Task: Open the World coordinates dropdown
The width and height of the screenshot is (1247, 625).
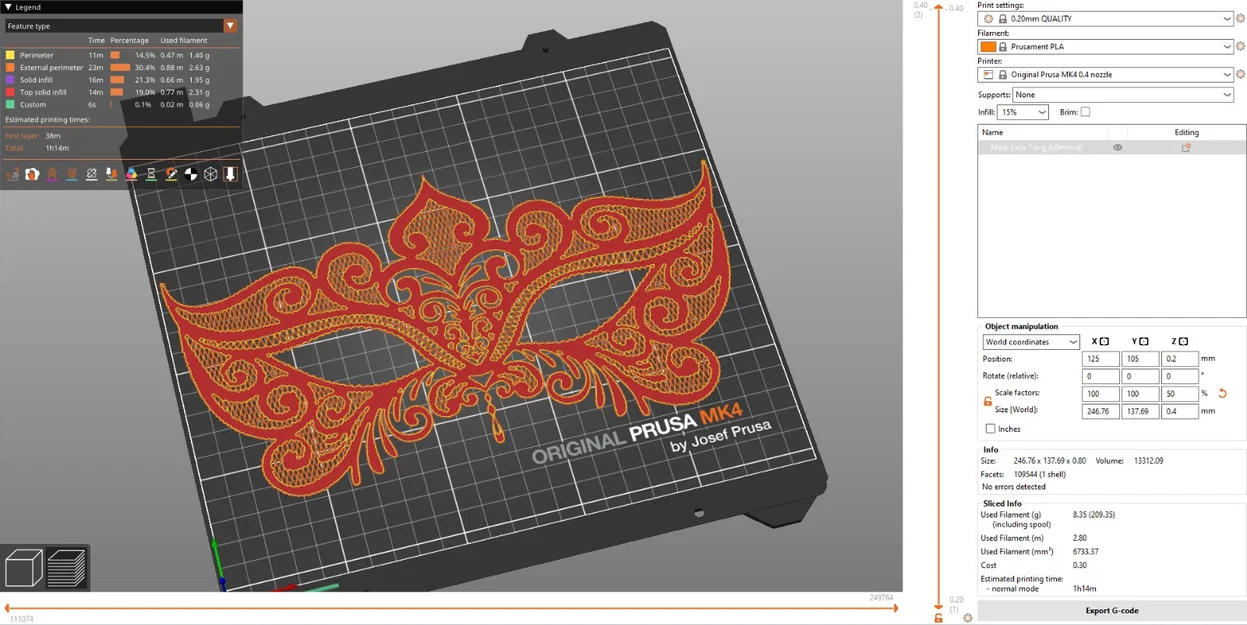Action: coord(1031,342)
